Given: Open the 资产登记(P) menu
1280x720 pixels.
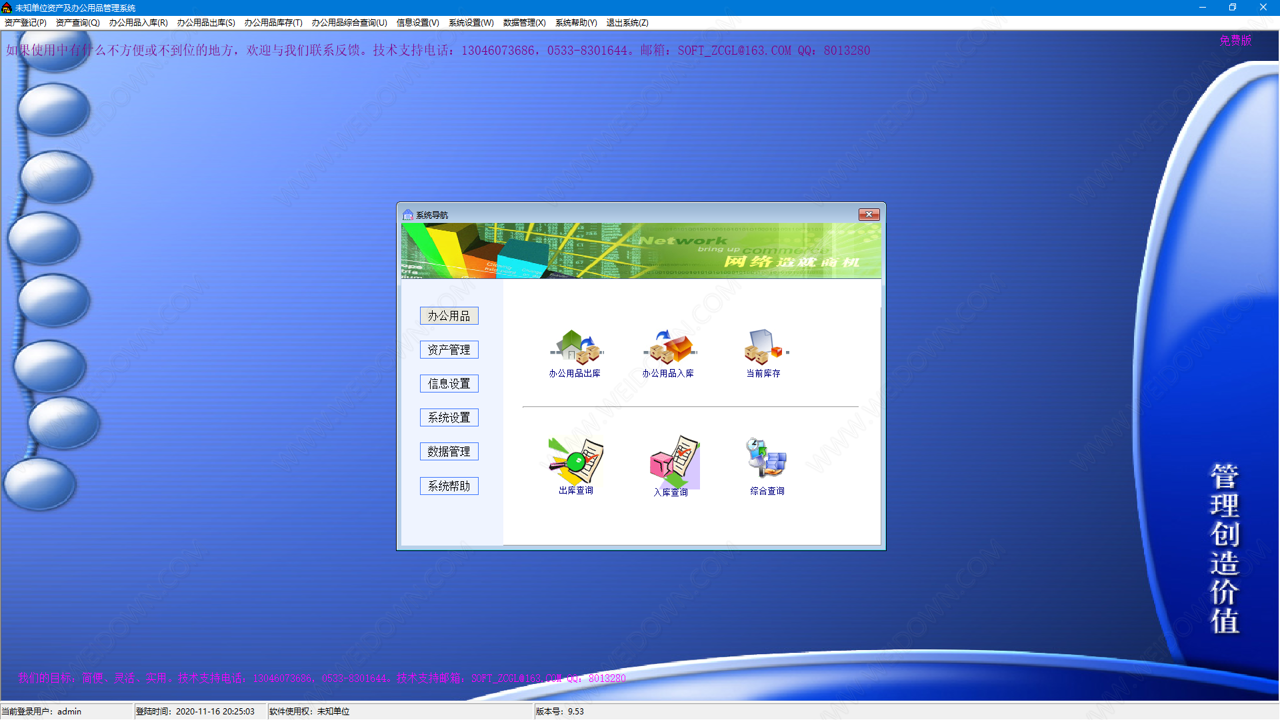Looking at the screenshot, I should pos(25,23).
